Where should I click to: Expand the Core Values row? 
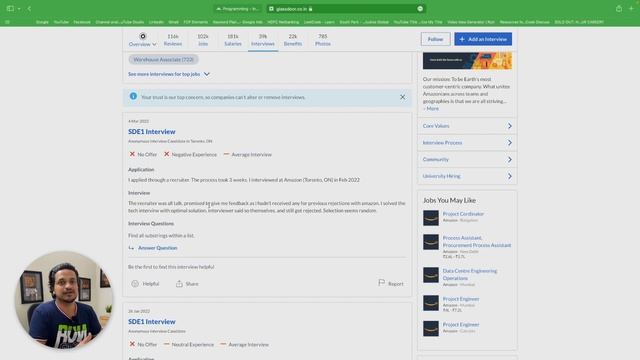[467, 126]
